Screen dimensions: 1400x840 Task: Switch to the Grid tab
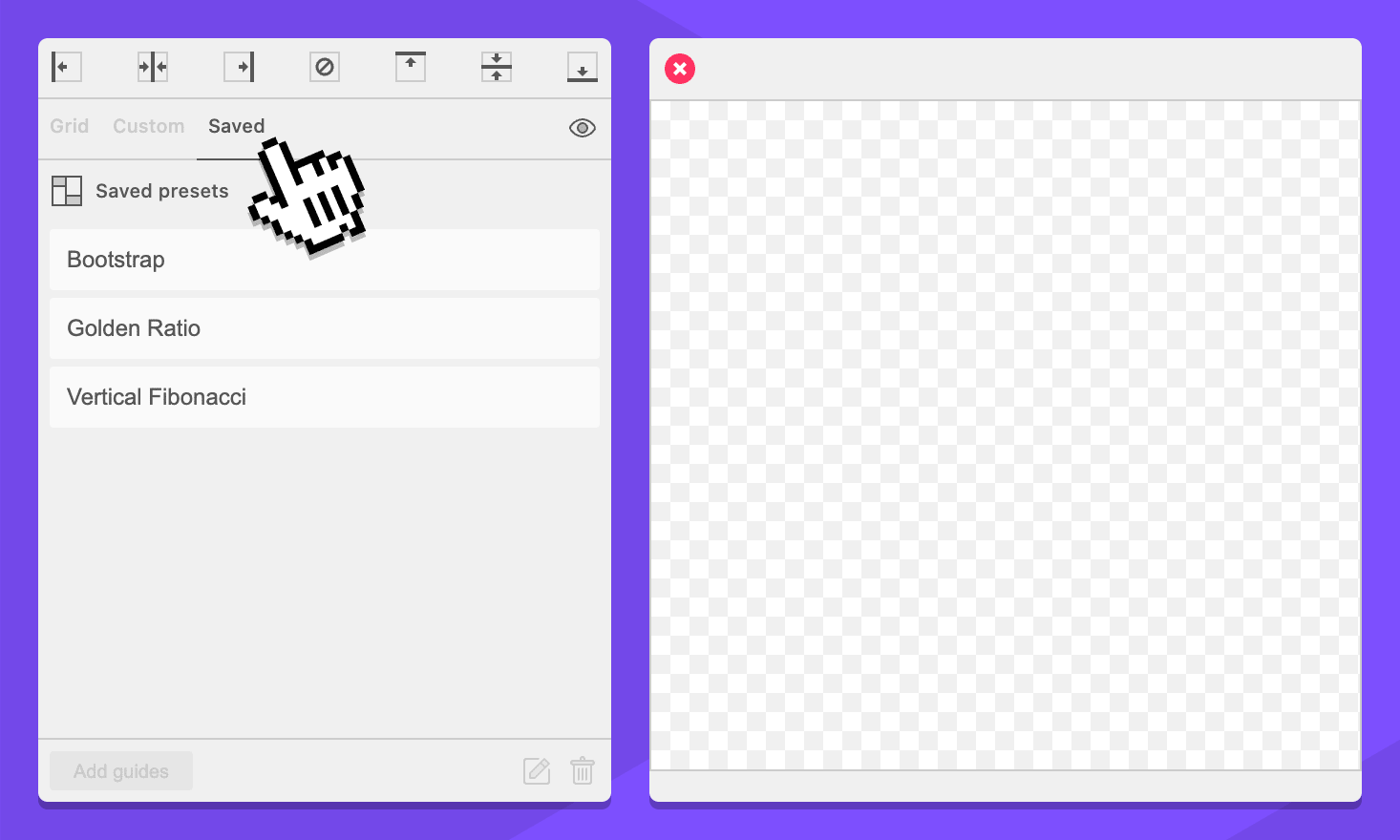pos(69,126)
